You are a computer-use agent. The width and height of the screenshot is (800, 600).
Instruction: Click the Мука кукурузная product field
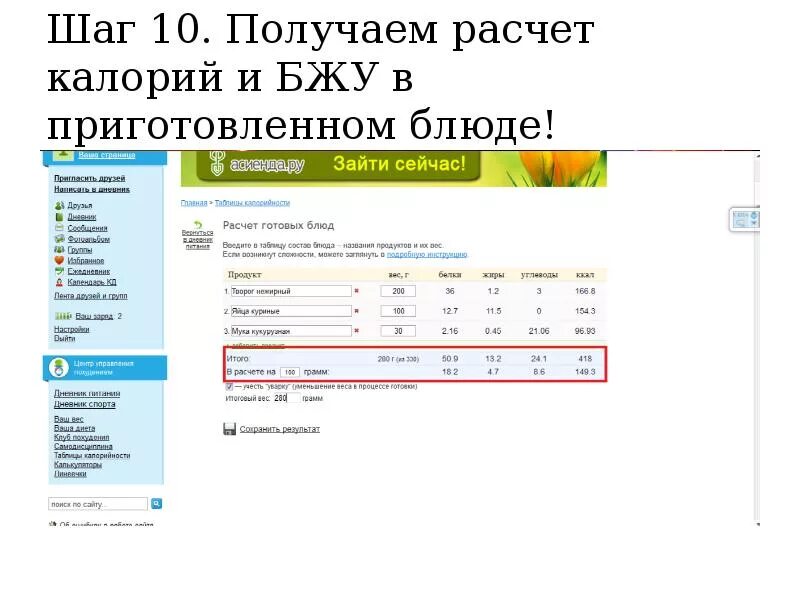(x=291, y=331)
